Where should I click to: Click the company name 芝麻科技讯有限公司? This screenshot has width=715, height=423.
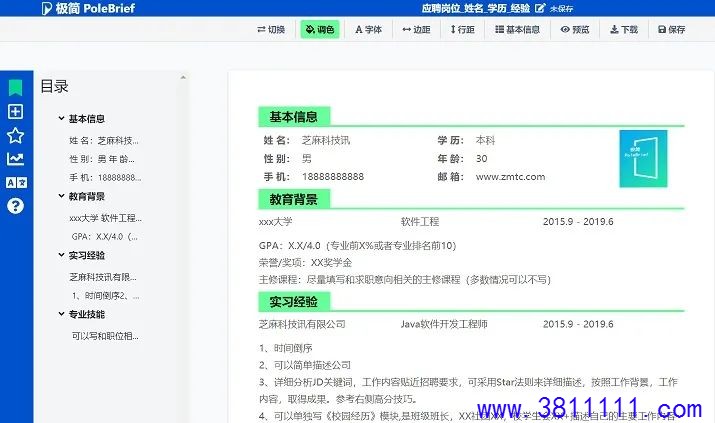click(x=302, y=325)
